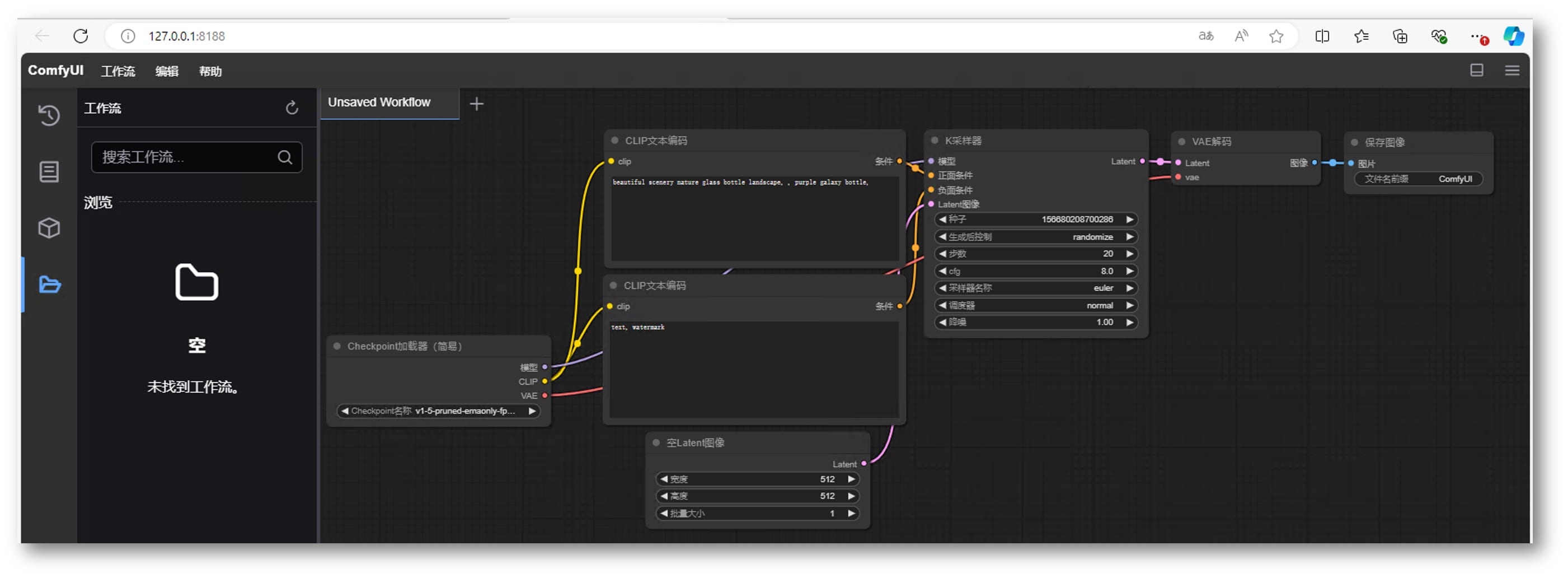View site information icon next to address
Viewport: 1568px width, 578px height.
[x=128, y=36]
